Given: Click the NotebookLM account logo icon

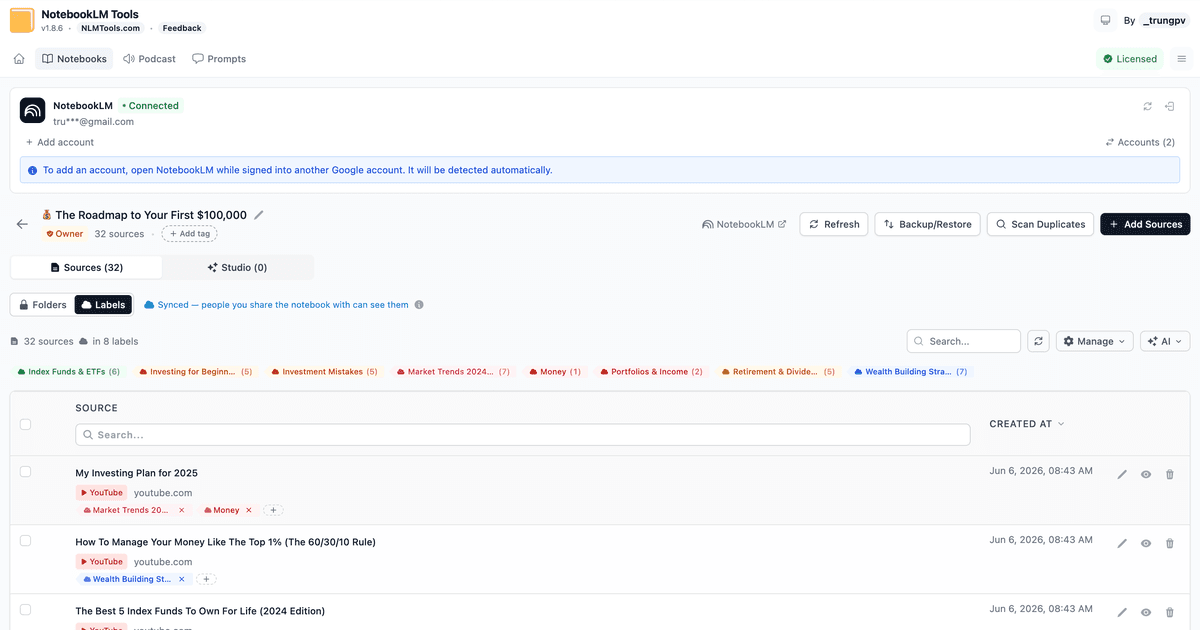Looking at the screenshot, I should (33, 110).
